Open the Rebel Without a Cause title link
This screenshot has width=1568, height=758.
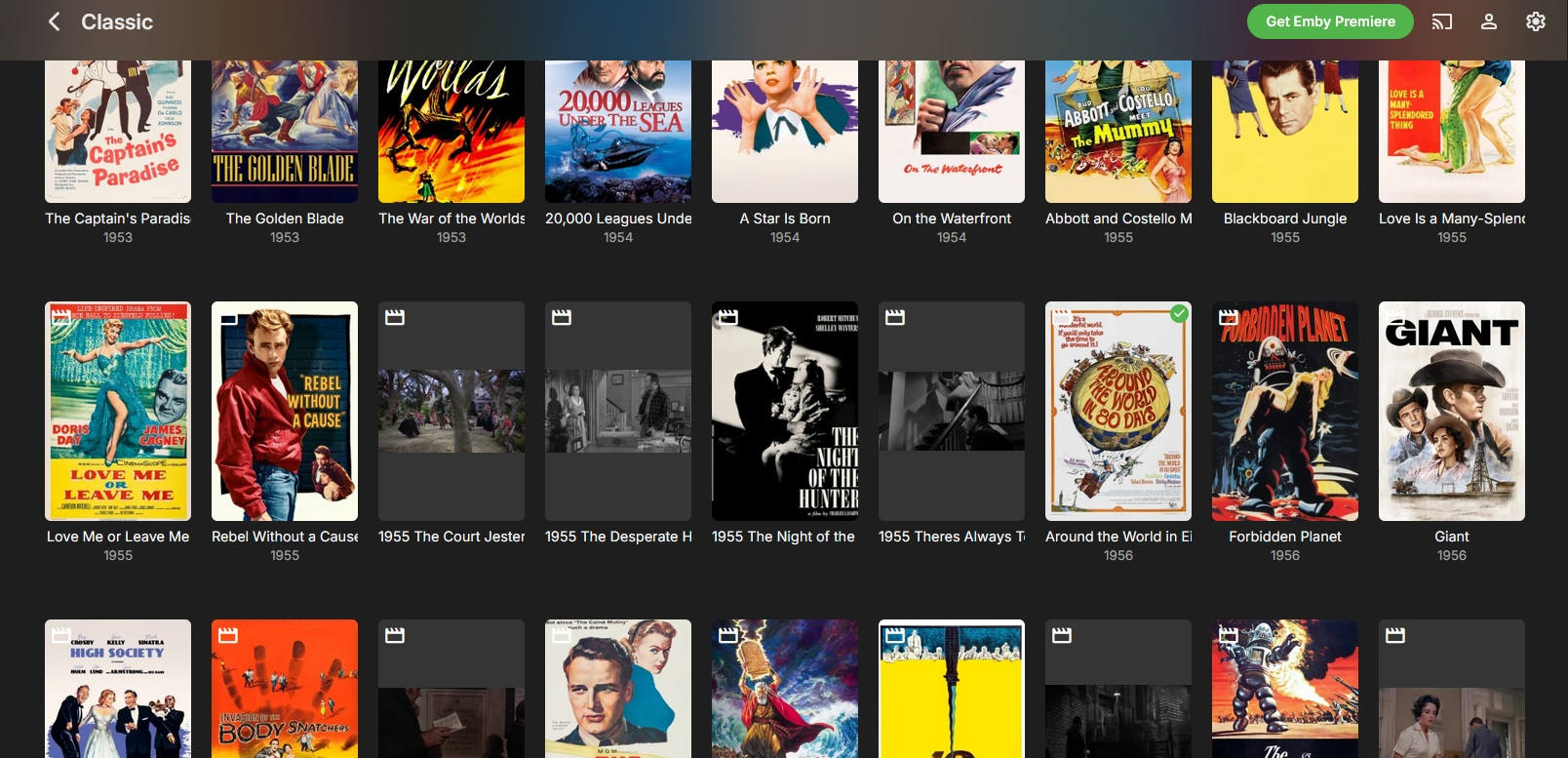point(285,537)
